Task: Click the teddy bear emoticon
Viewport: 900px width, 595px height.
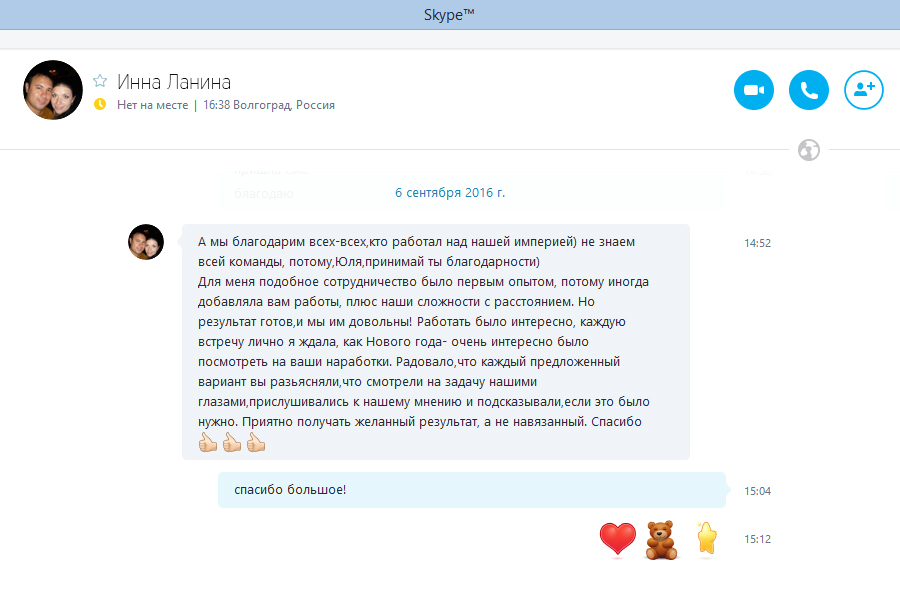Action: point(661,540)
